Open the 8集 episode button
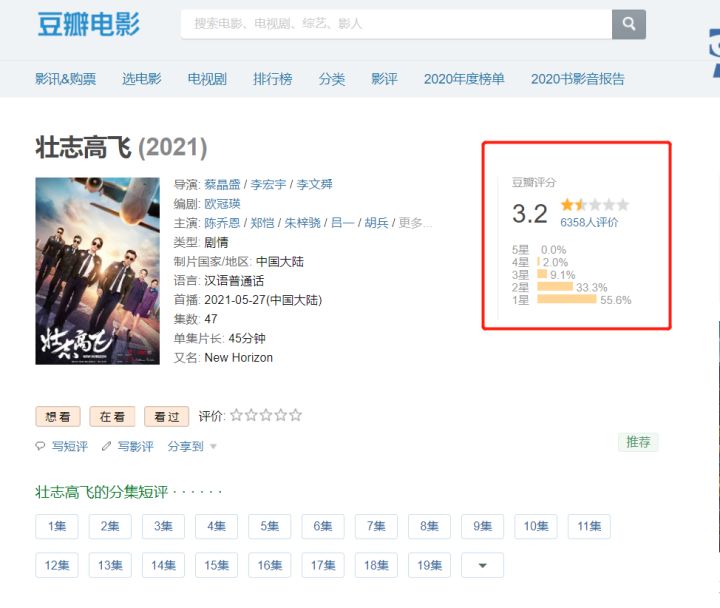The height and width of the screenshot is (608, 720). pyautogui.click(x=430, y=526)
